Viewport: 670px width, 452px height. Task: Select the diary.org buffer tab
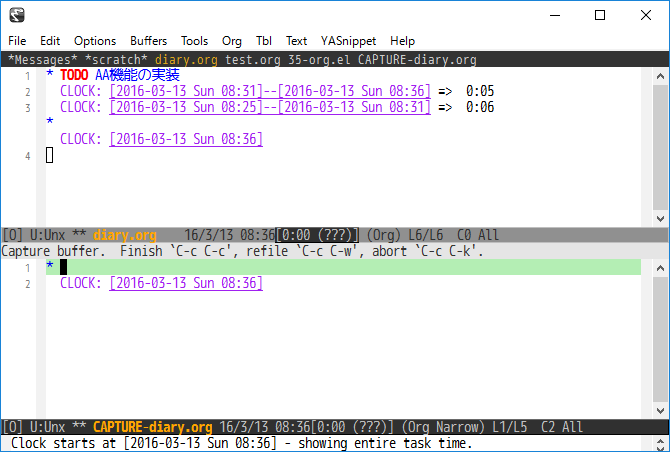186,59
